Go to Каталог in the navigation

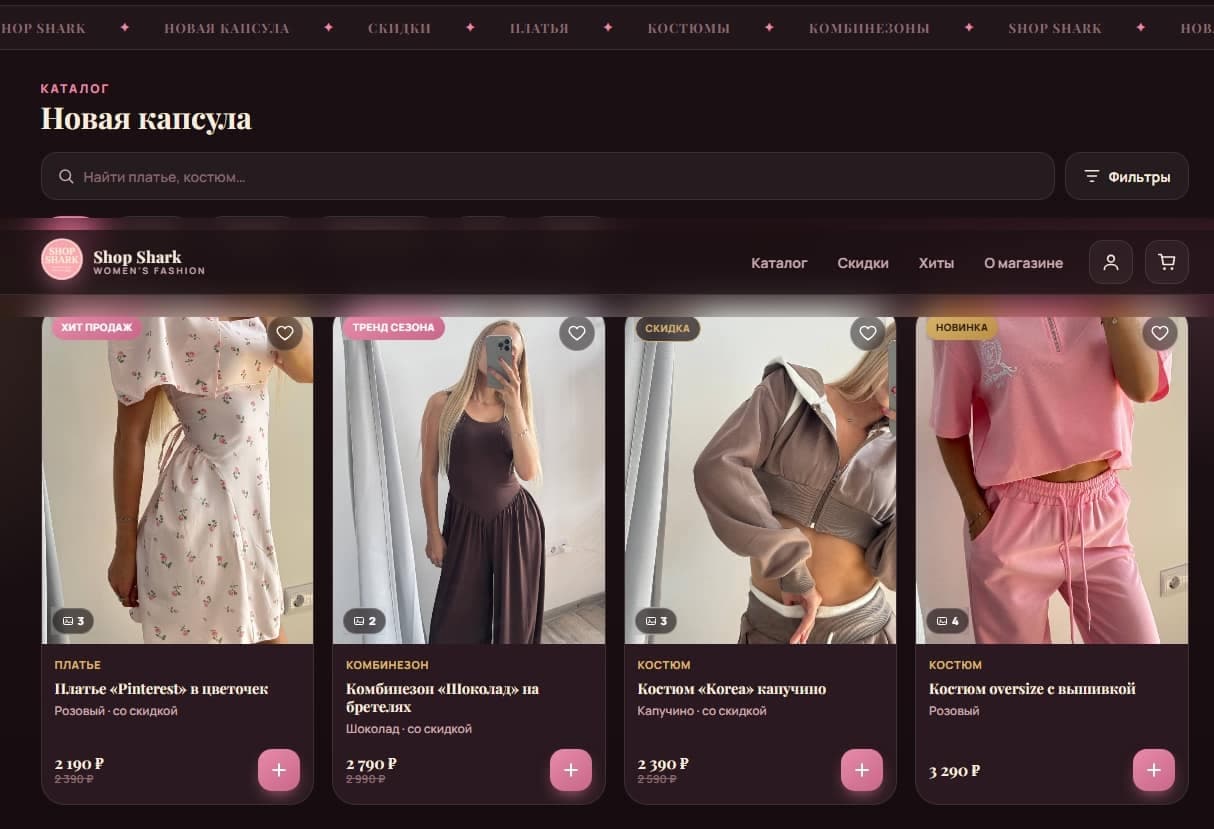779,263
